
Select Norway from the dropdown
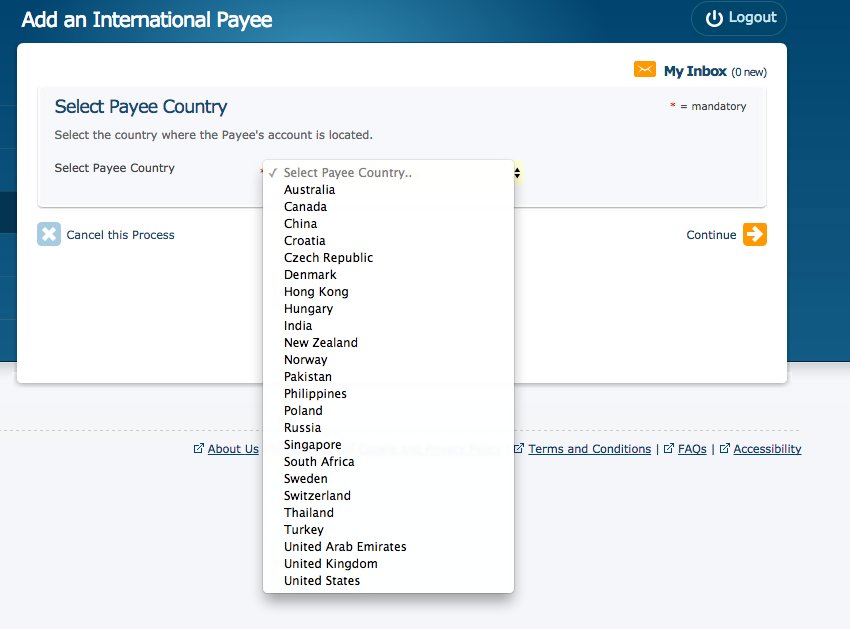(x=388, y=360)
